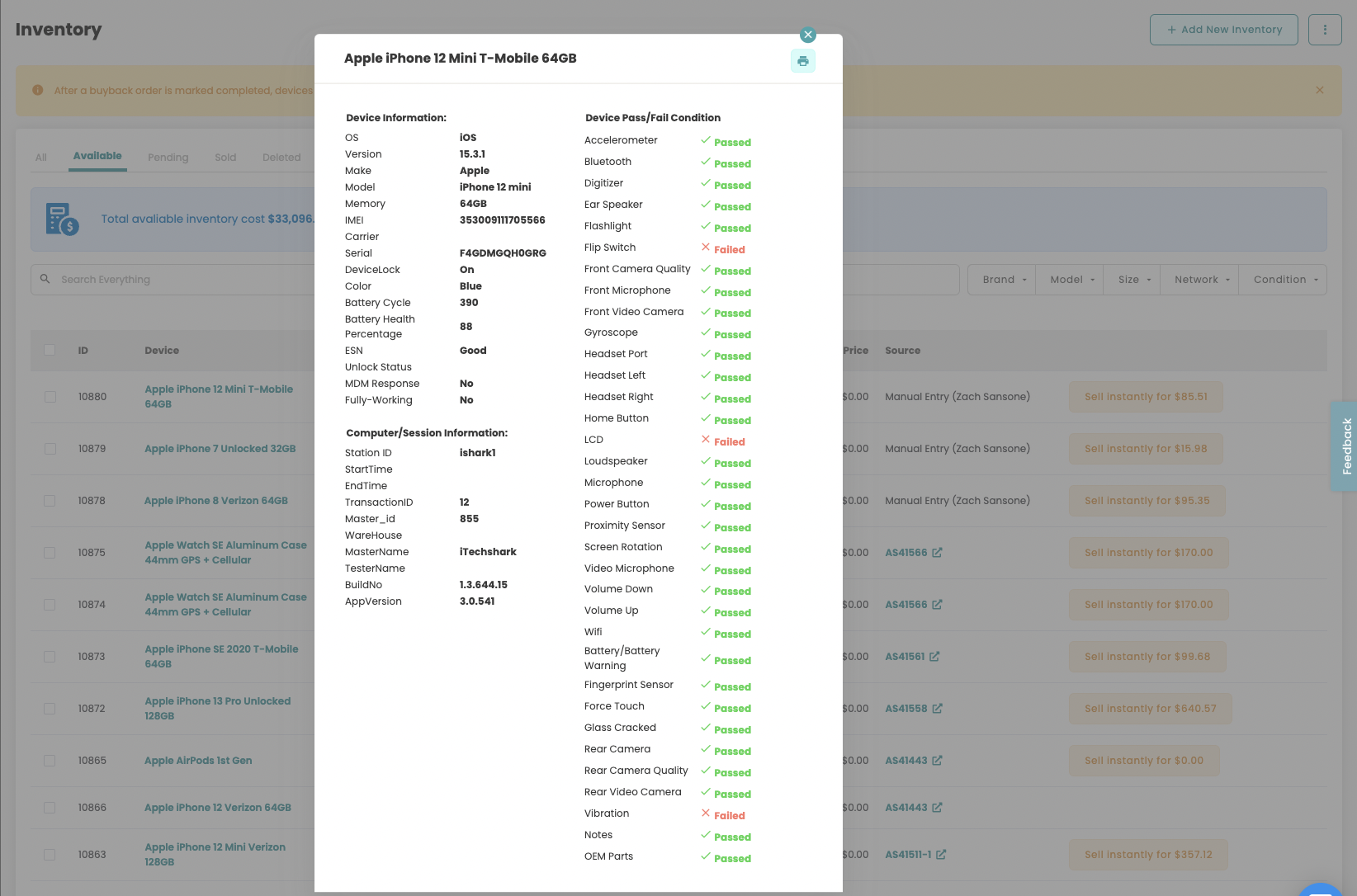Check the box for inventory row 10872

[x=50, y=709]
